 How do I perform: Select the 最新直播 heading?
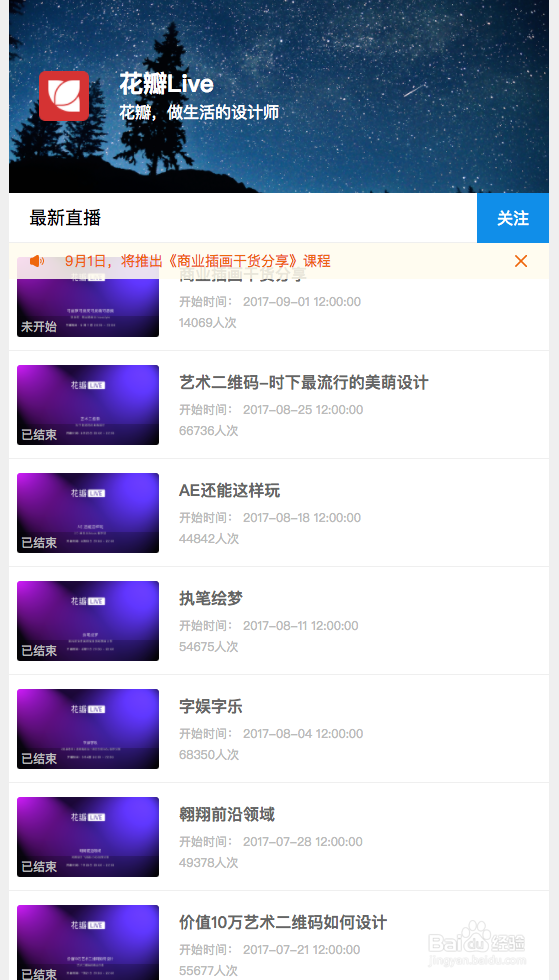pyautogui.click(x=65, y=218)
